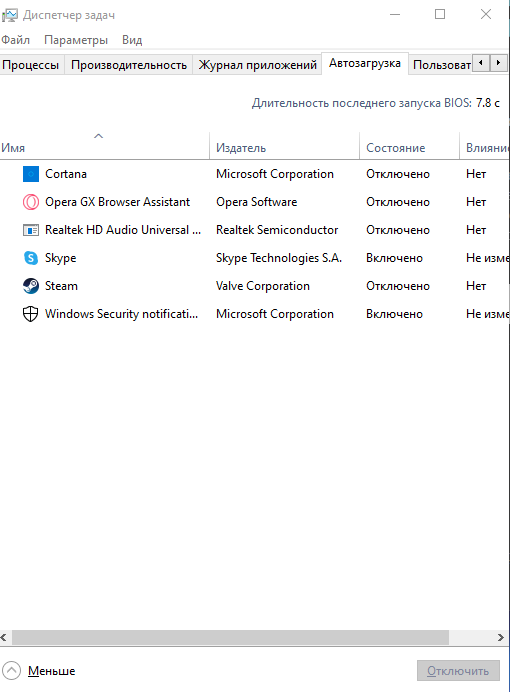Click the Realtek Semiconductor publisher cell

point(277,230)
